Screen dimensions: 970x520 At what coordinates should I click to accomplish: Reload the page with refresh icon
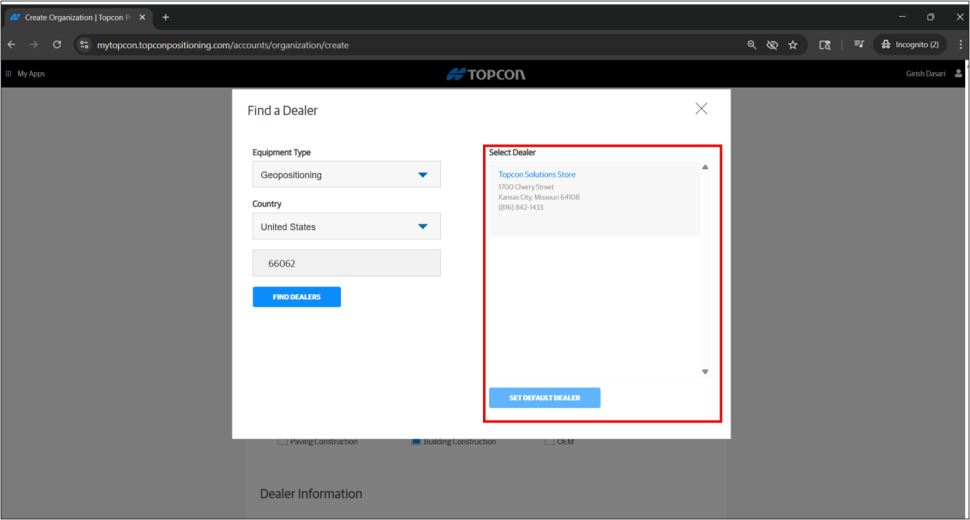[x=57, y=45]
